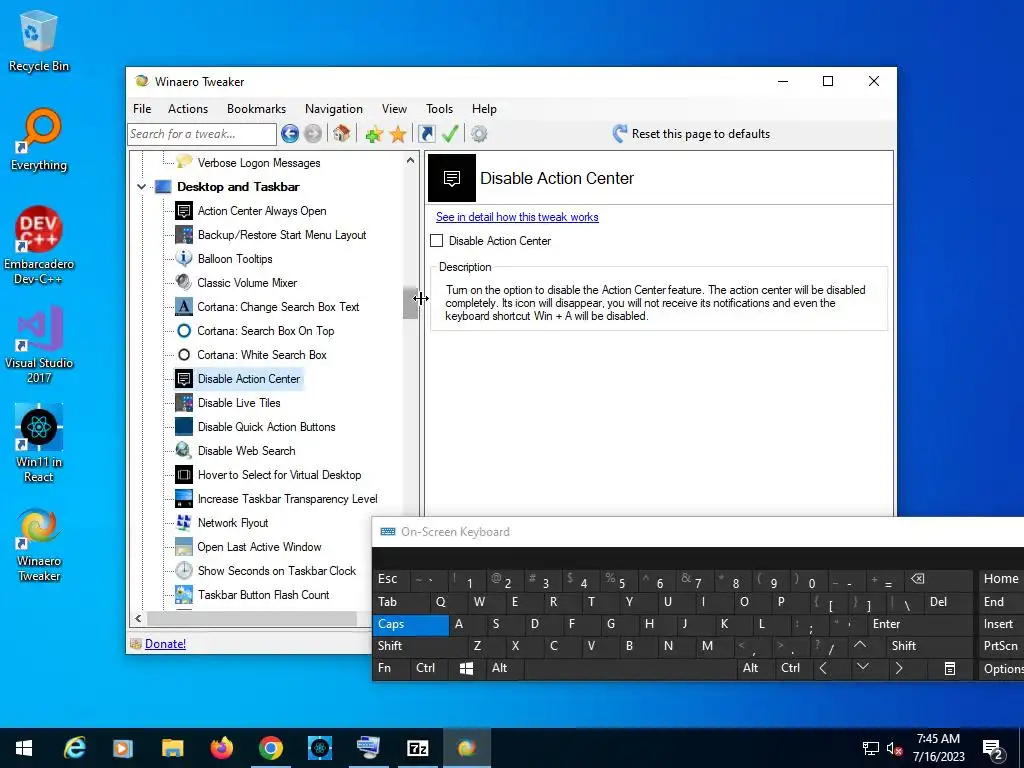The image size is (1024, 768).
Task: Click the tree horizontal scroll-left arrow
Action: click(138, 618)
